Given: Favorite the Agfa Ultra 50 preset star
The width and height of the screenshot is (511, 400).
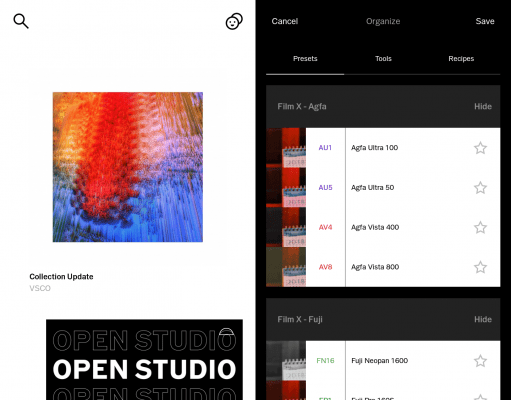Looking at the screenshot, I should (x=480, y=187).
